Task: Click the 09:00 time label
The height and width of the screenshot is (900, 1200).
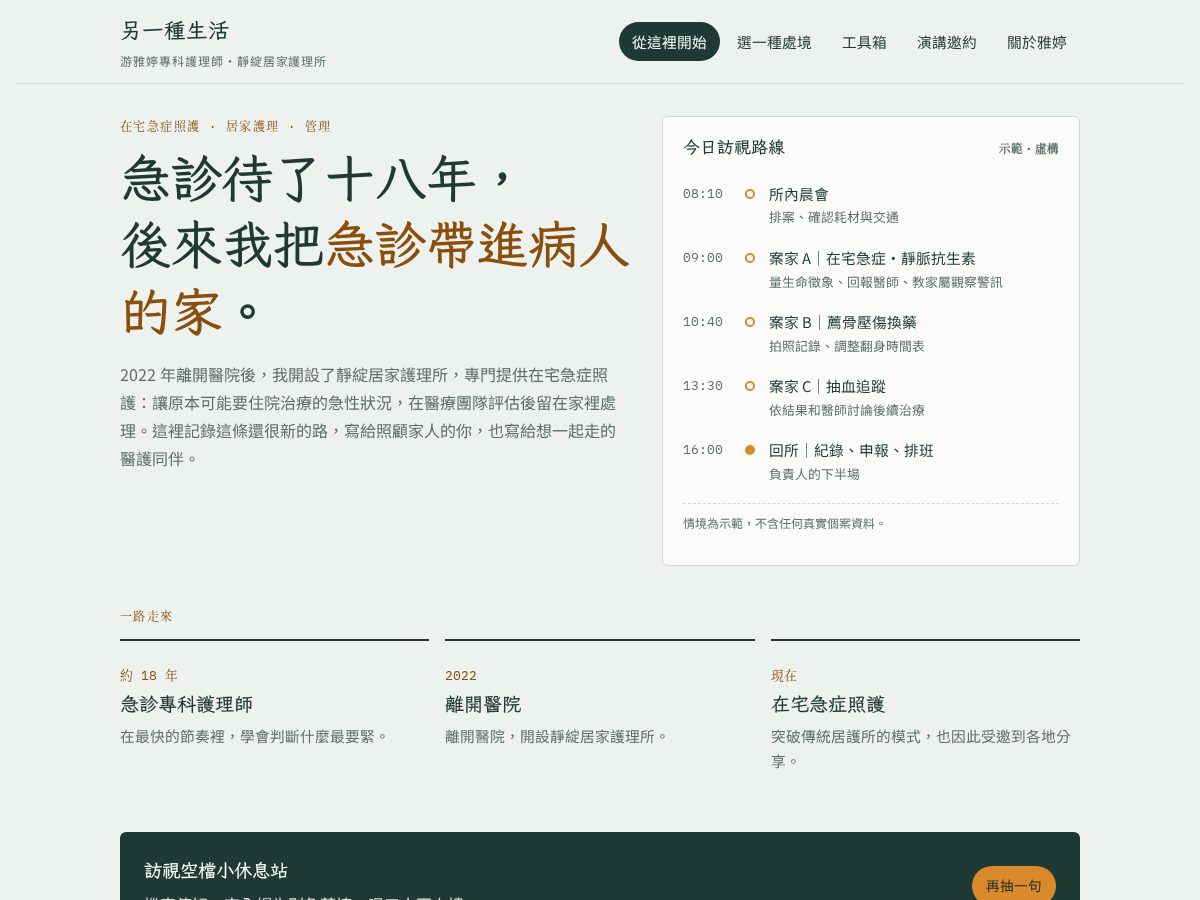Action: coord(703,258)
